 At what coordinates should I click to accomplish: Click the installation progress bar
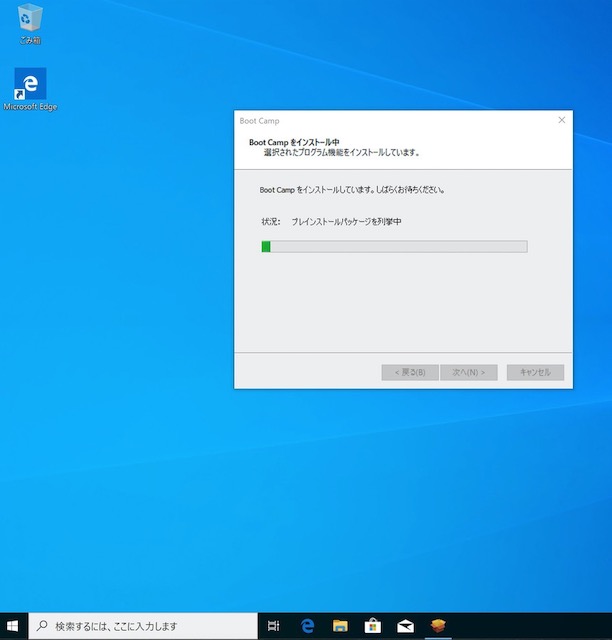tap(394, 247)
